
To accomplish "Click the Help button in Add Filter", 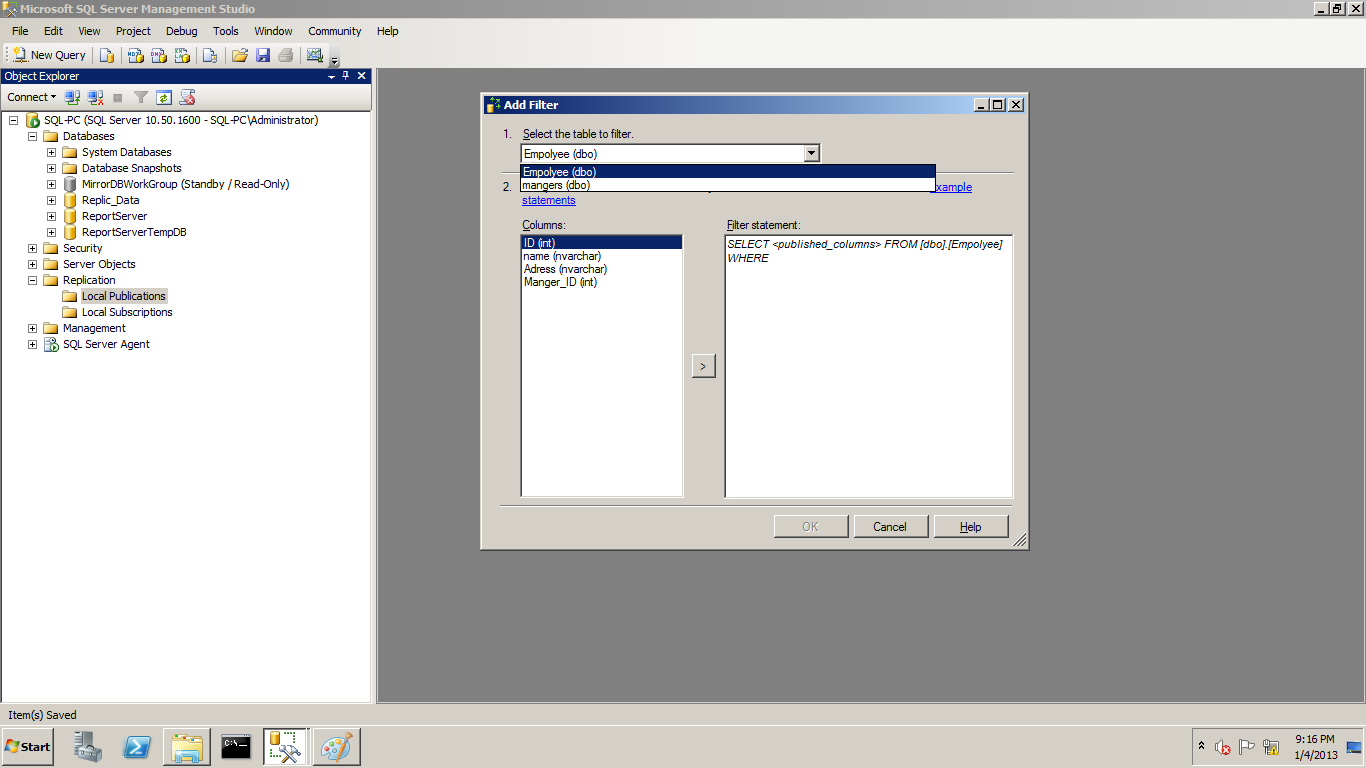I will point(970,527).
